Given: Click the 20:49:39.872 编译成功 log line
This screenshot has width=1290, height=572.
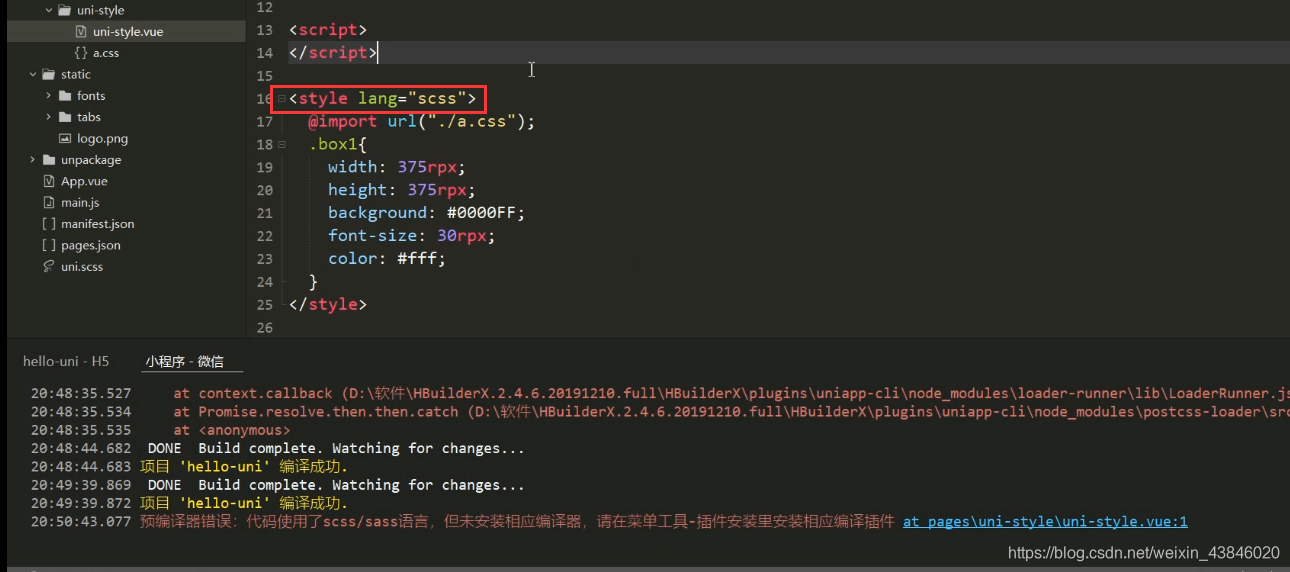Looking at the screenshot, I should (189, 503).
